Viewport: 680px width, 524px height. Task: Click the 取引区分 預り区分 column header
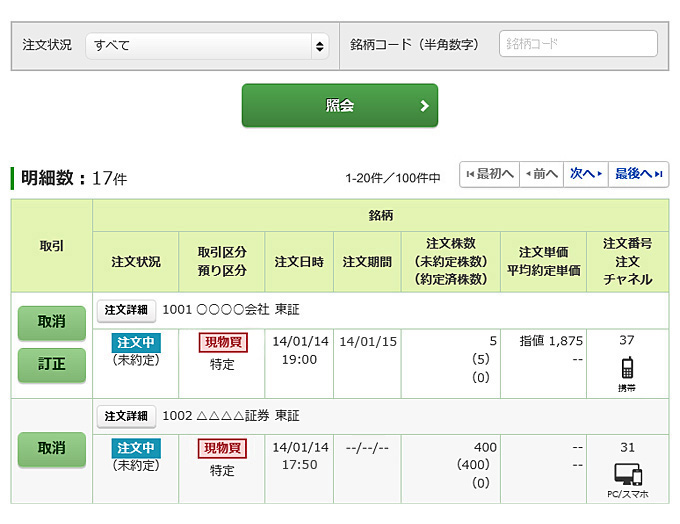click(222, 262)
